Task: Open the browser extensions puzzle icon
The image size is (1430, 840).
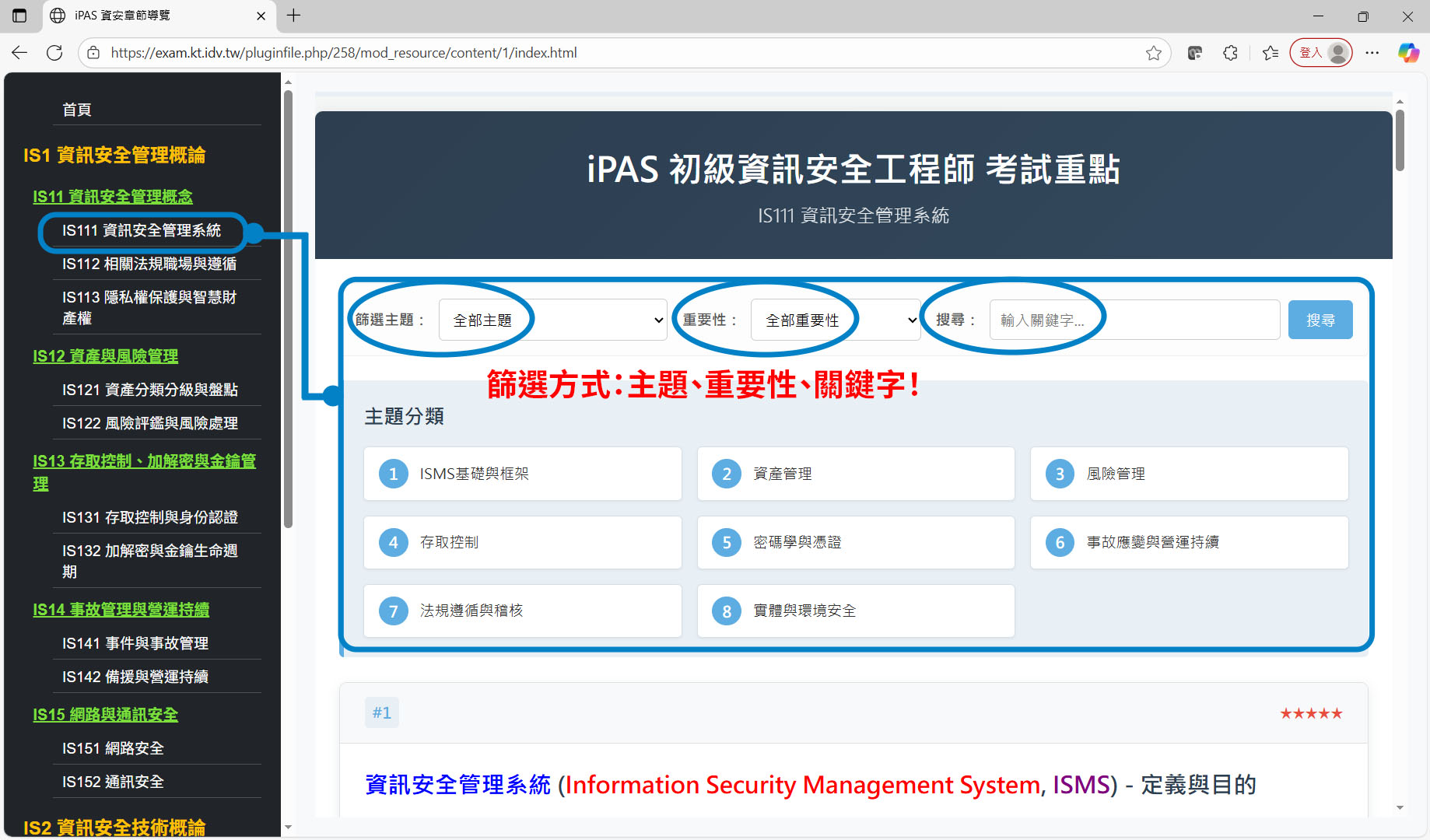Action: (x=1230, y=53)
